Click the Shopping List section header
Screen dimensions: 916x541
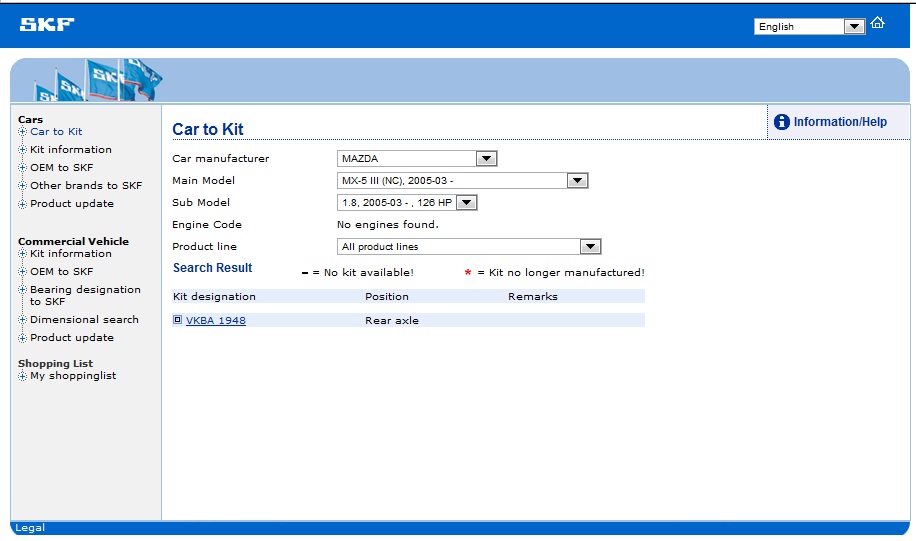[55, 363]
